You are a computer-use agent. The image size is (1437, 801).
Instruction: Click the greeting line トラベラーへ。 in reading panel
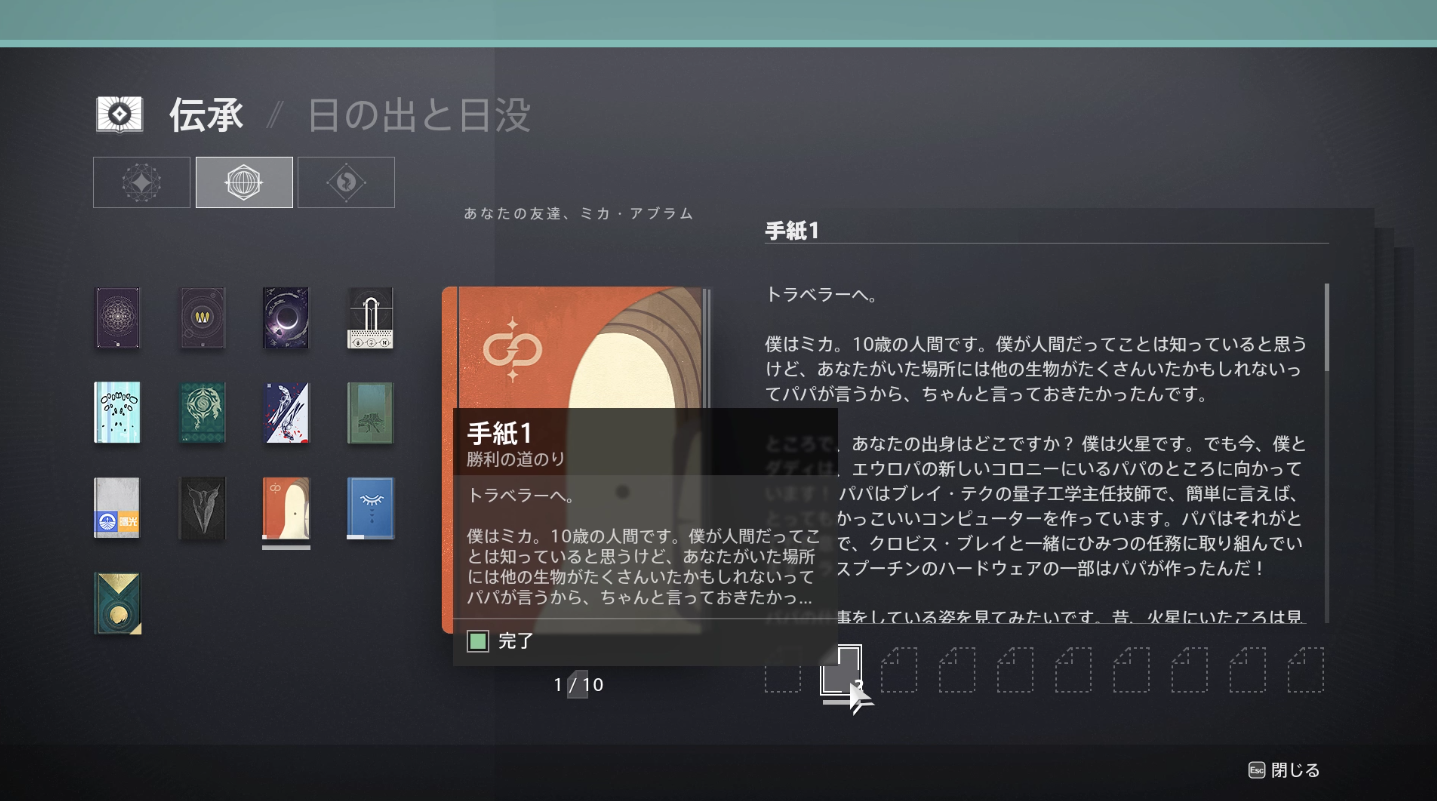pos(821,295)
